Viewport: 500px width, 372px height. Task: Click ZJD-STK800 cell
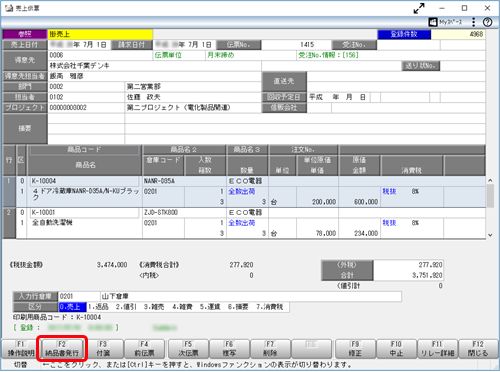point(184,212)
